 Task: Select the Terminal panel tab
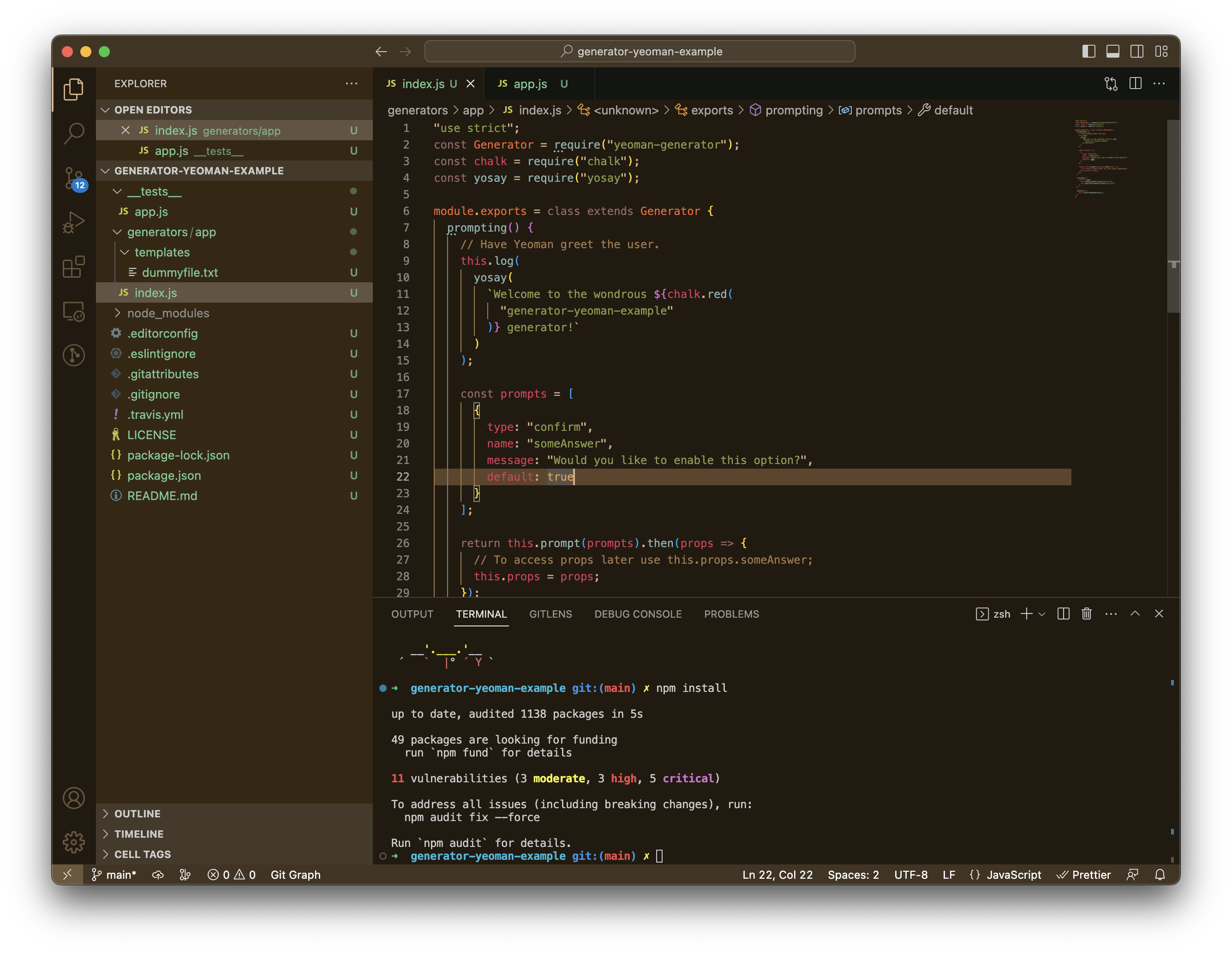coord(481,613)
